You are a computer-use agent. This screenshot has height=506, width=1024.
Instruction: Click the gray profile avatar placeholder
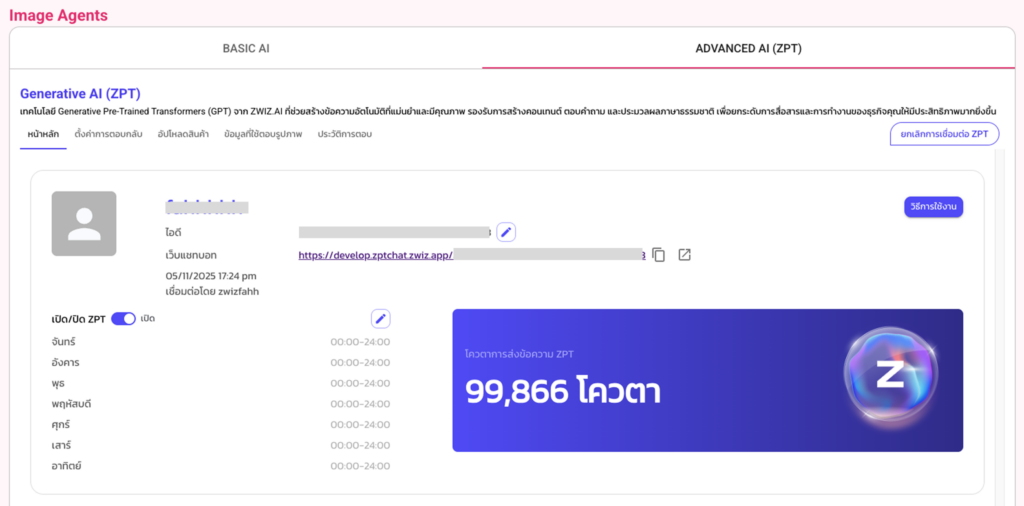tap(84, 224)
